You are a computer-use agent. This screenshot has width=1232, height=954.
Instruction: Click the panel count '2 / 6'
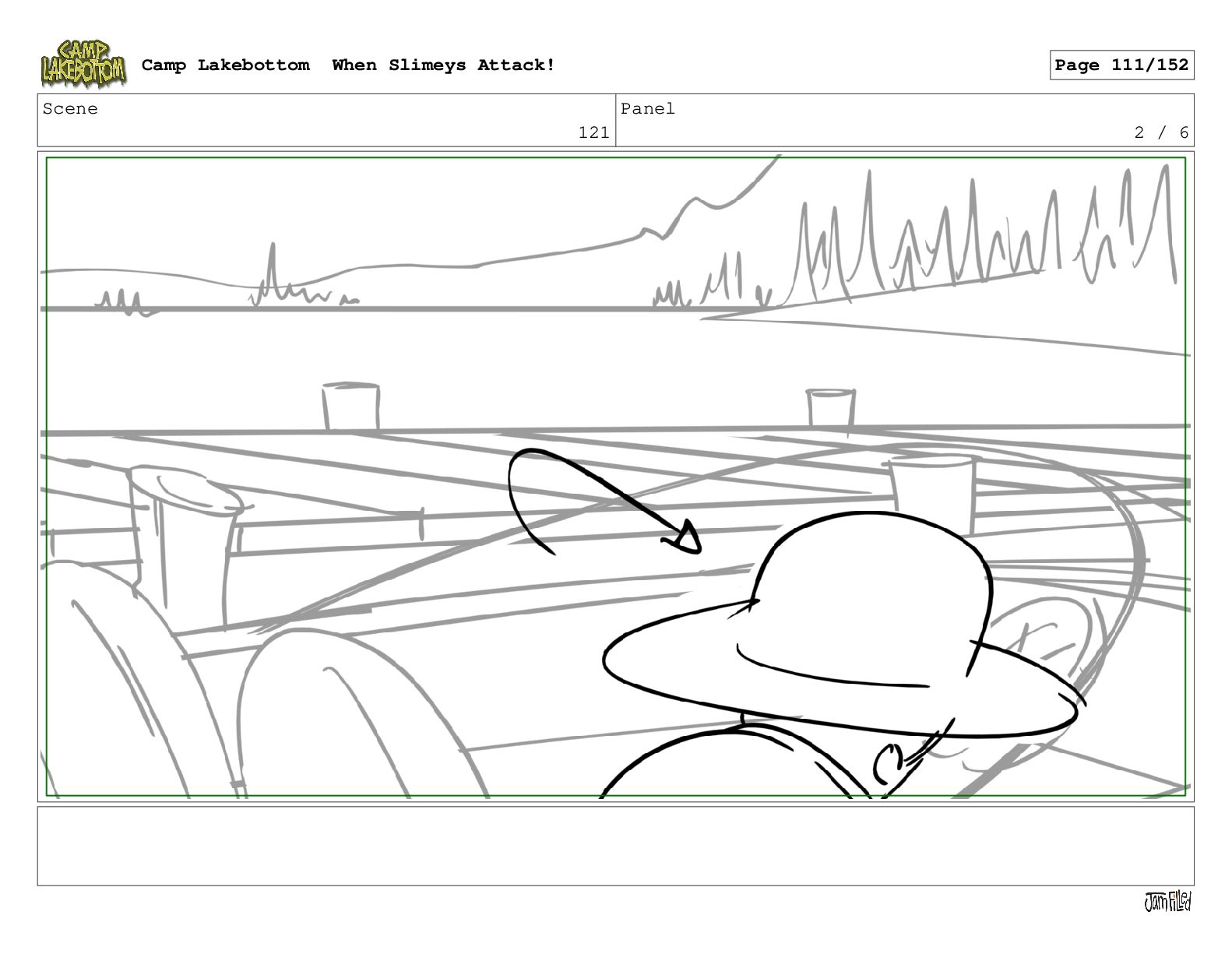pos(1161,133)
